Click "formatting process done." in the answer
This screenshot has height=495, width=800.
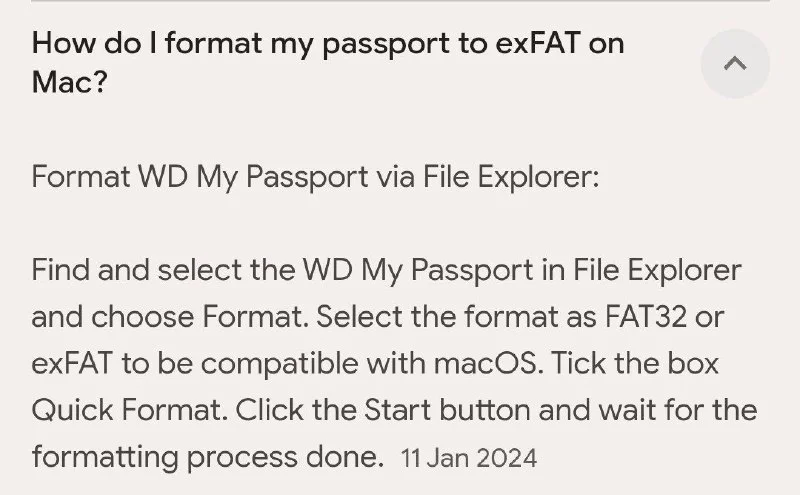click(x=208, y=457)
